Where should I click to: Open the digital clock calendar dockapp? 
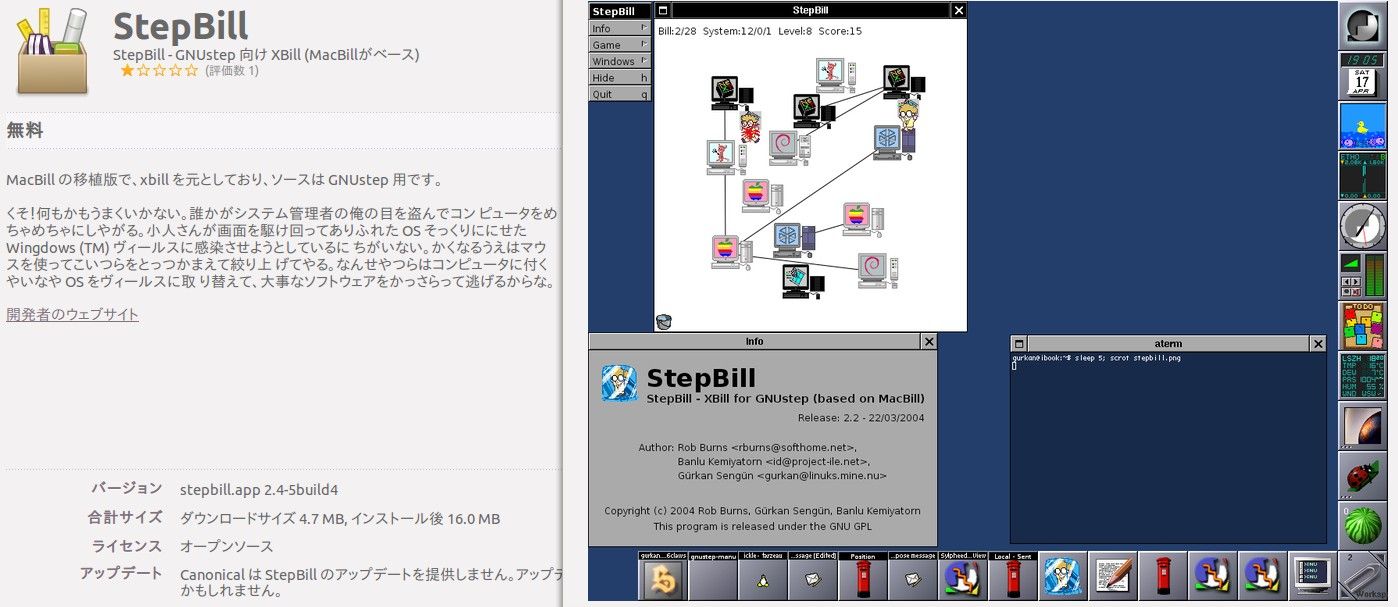(1362, 75)
